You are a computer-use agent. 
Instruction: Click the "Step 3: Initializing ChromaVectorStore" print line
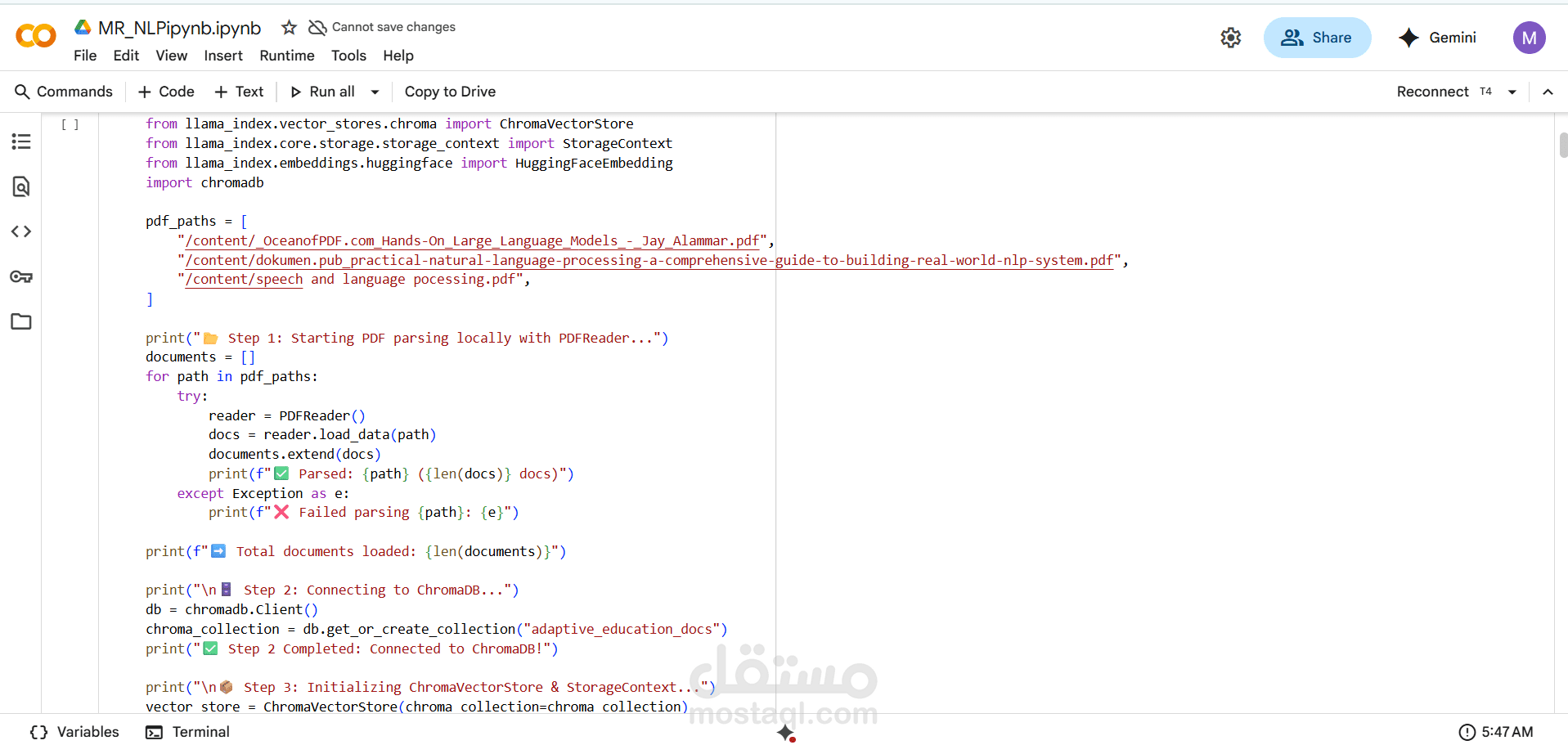[430, 687]
